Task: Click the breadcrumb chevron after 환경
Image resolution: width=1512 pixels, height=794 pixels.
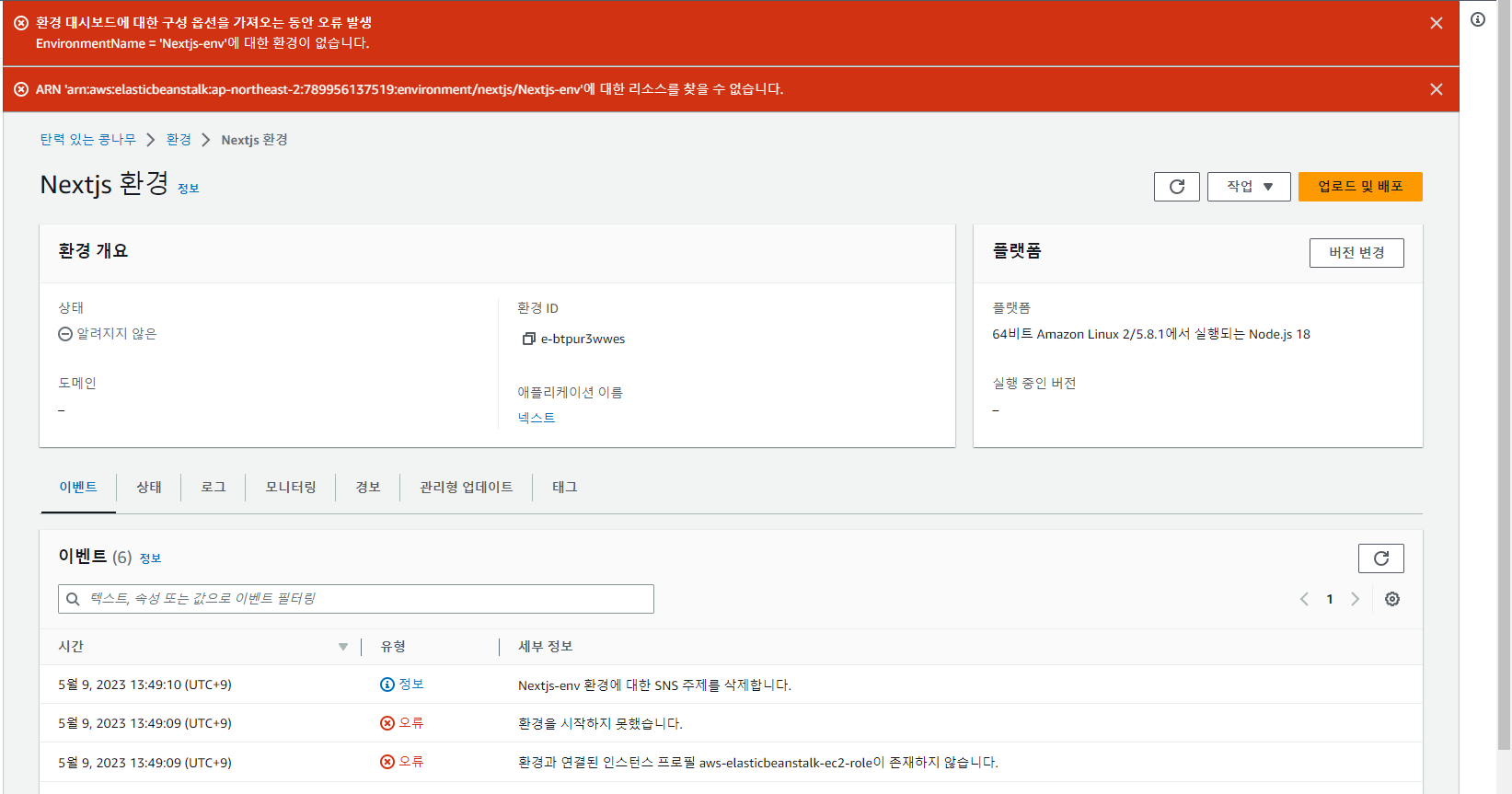Action: pyautogui.click(x=206, y=140)
